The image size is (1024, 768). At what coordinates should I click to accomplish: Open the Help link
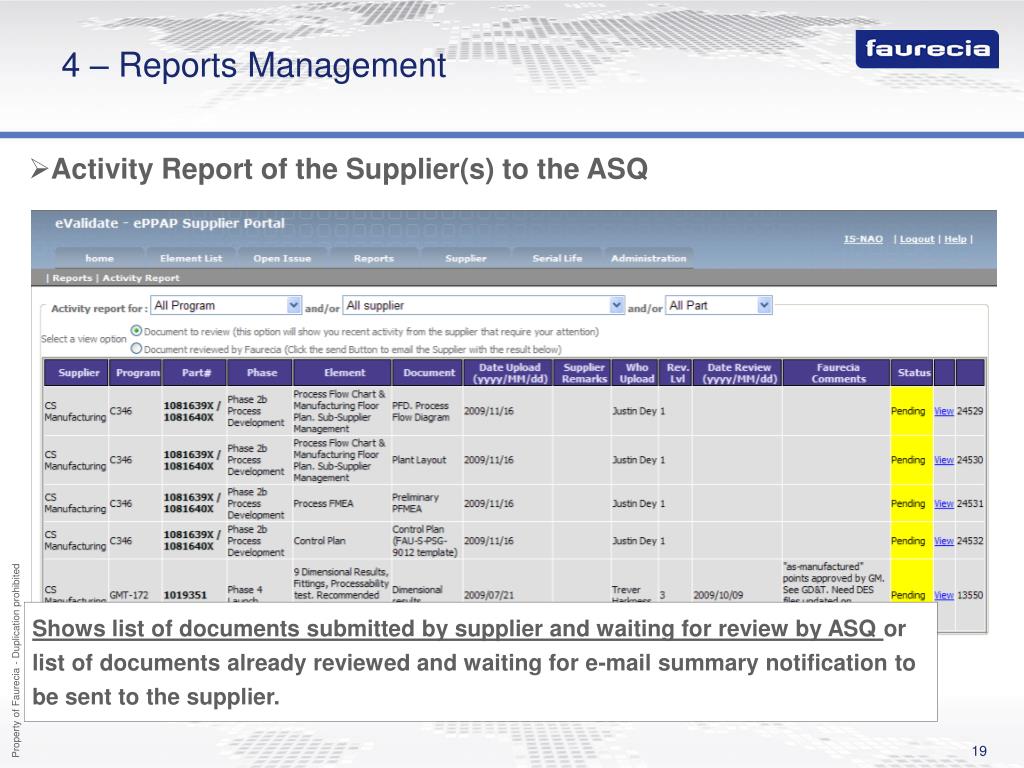955,239
